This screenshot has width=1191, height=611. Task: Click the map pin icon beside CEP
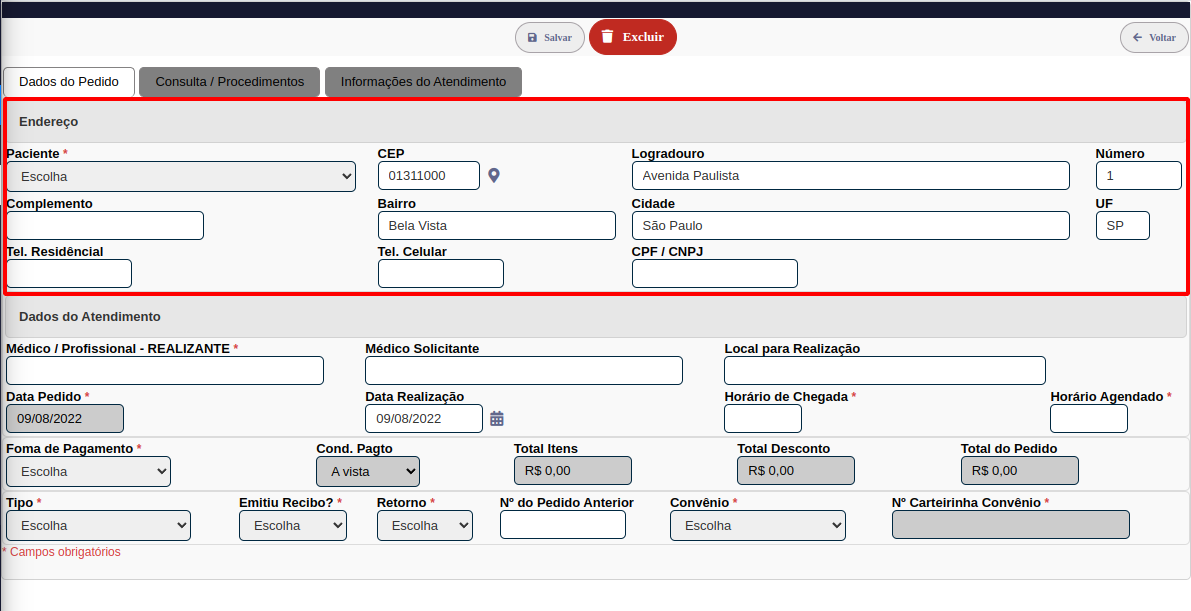point(493,176)
